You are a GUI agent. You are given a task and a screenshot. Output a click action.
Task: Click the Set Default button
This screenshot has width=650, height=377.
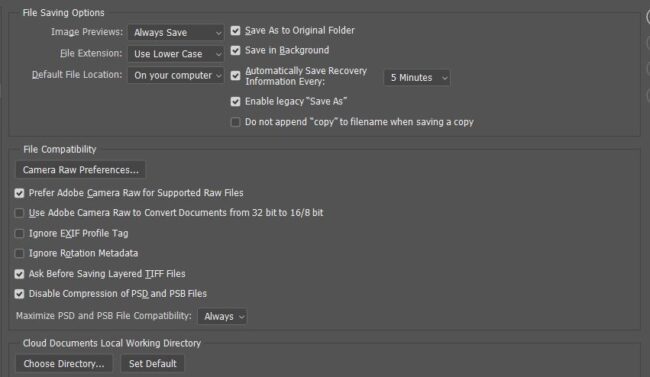click(x=153, y=364)
